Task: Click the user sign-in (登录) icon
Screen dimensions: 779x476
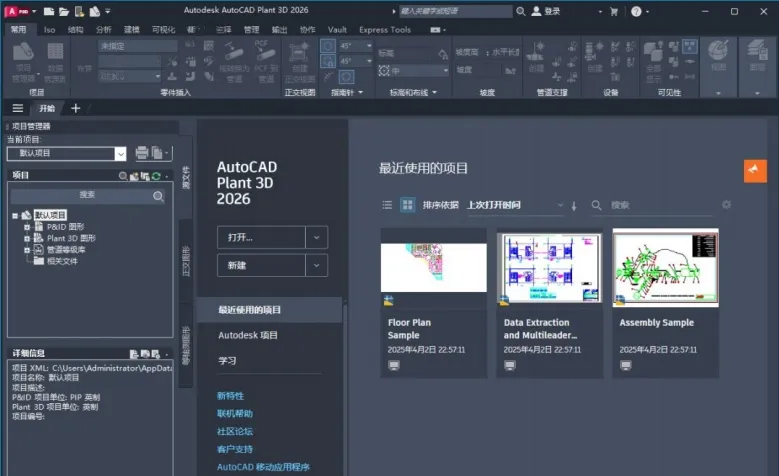Action: [x=536, y=11]
